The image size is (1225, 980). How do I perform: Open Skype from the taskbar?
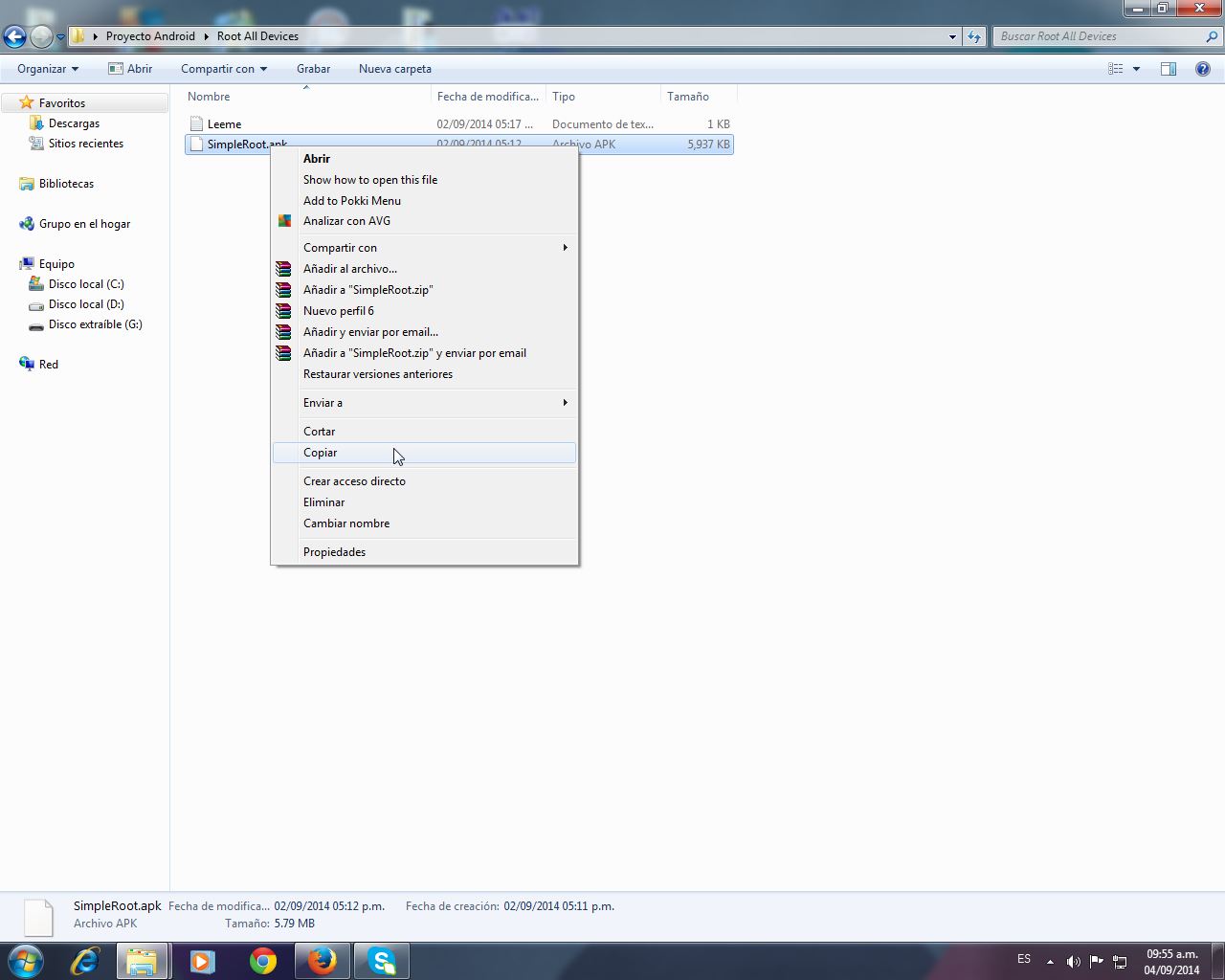click(382, 960)
